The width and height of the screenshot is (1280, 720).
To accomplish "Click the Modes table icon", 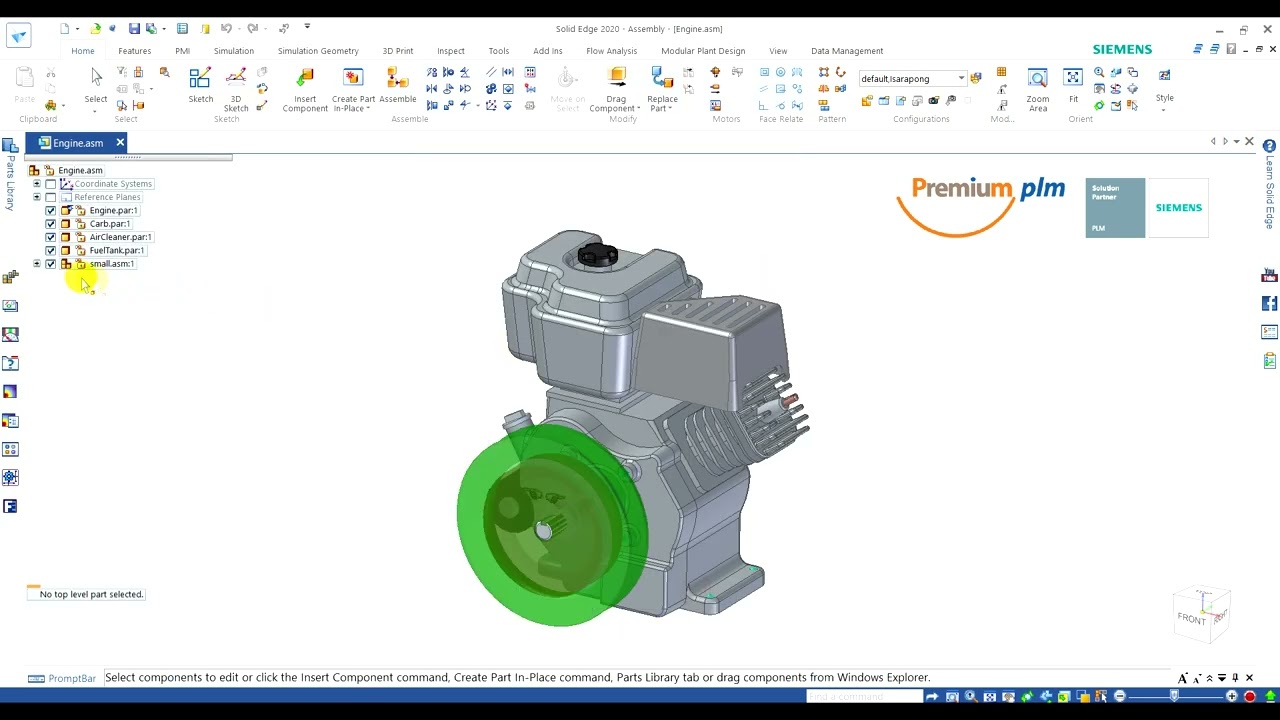I will point(1001,72).
